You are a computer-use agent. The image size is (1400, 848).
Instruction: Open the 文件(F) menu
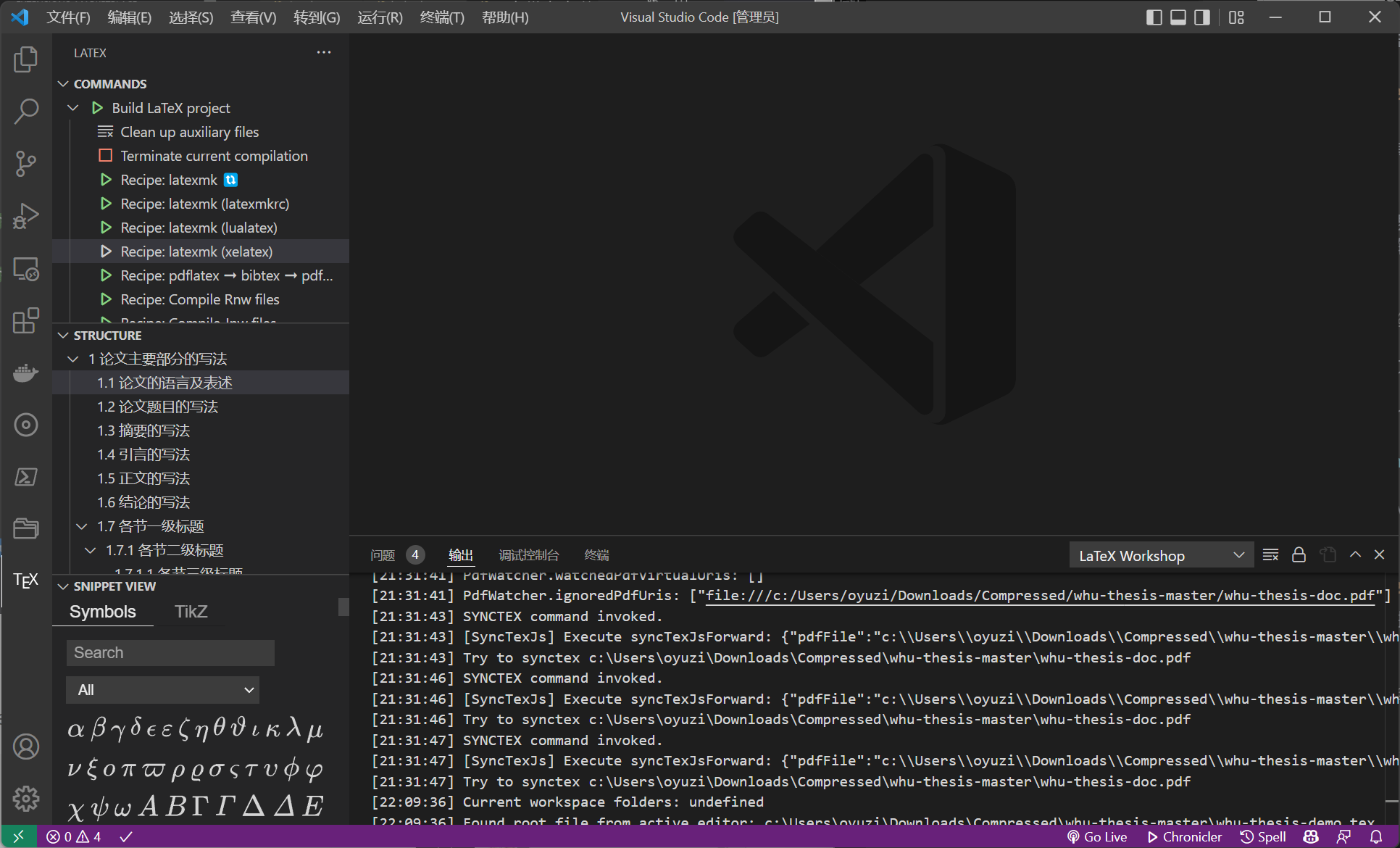pos(68,17)
